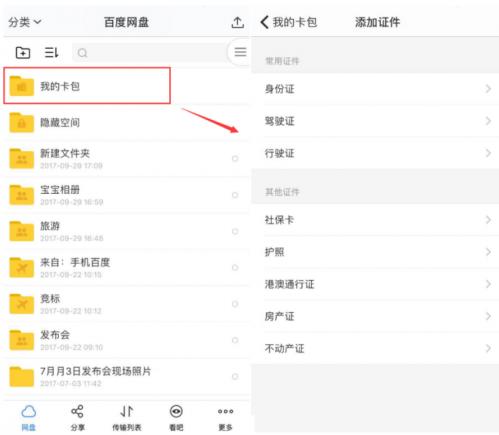Open 身份证 entry chevron
The image size is (499, 435).
pyautogui.click(x=488, y=89)
